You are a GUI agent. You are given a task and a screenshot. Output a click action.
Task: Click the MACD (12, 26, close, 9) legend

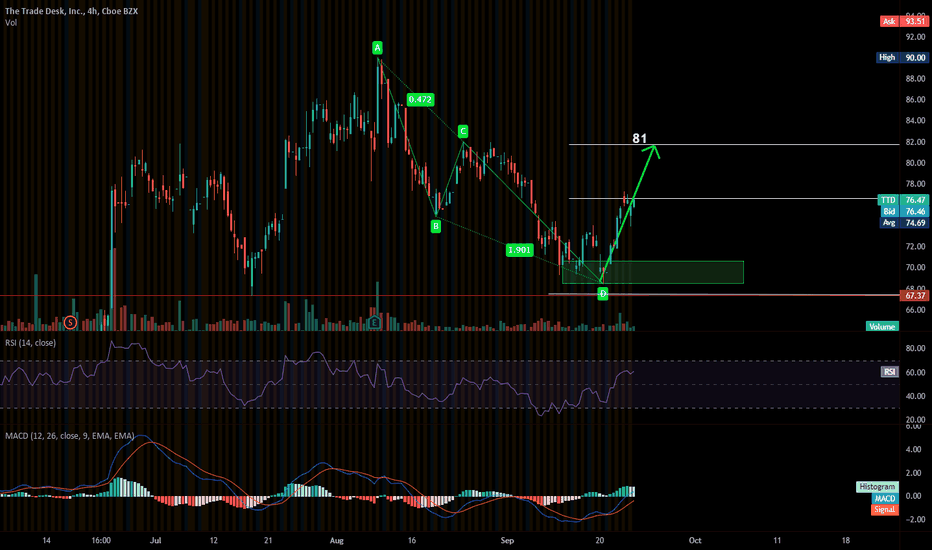(x=70, y=436)
